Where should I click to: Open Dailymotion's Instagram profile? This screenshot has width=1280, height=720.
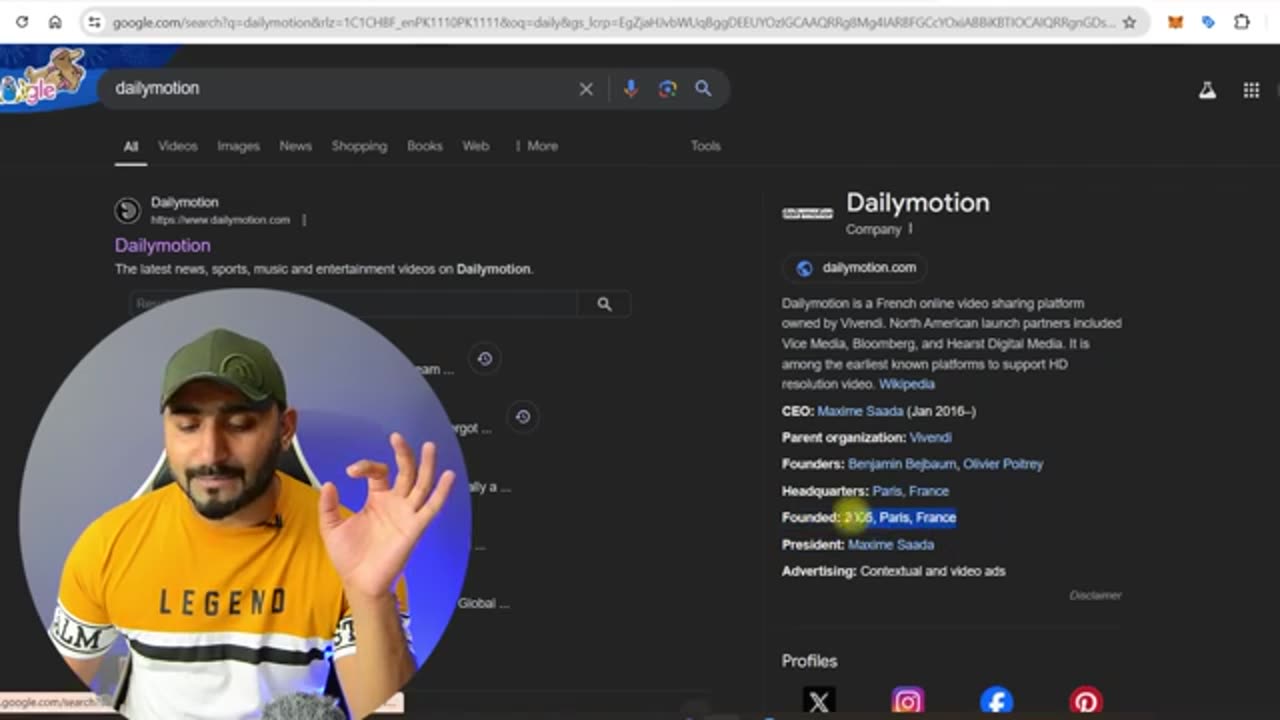click(908, 701)
